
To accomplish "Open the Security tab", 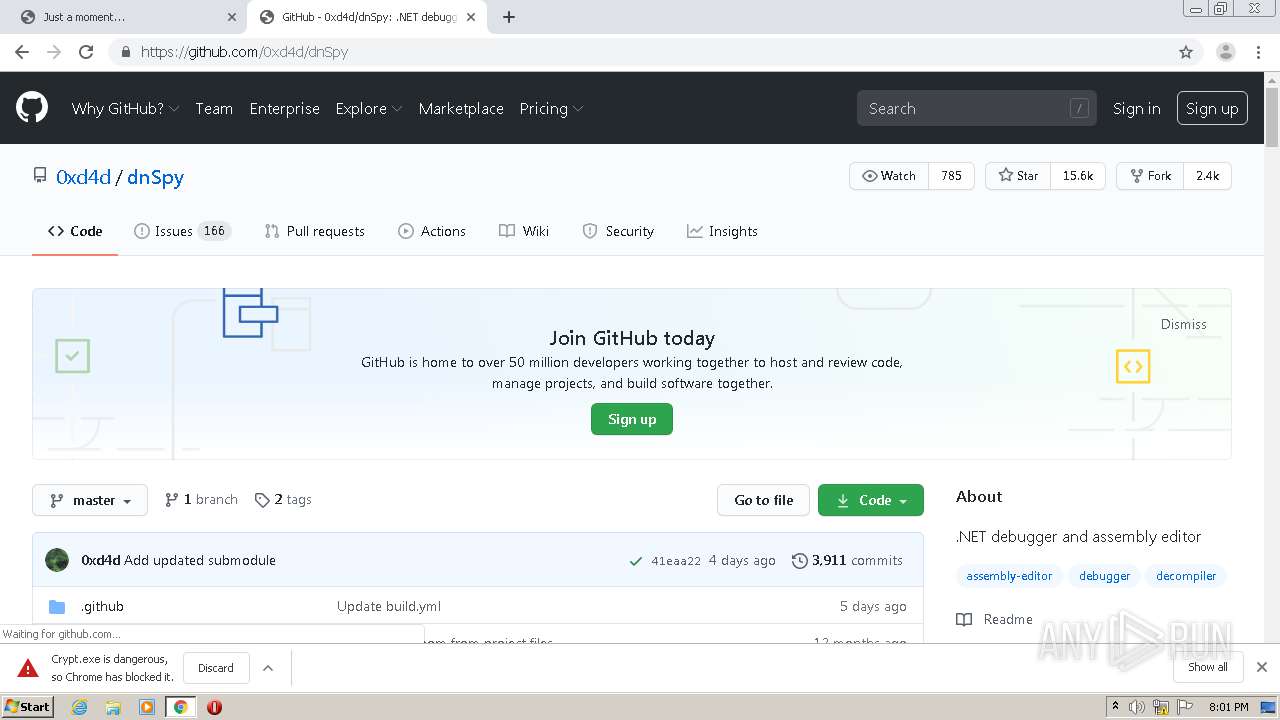I will [618, 231].
